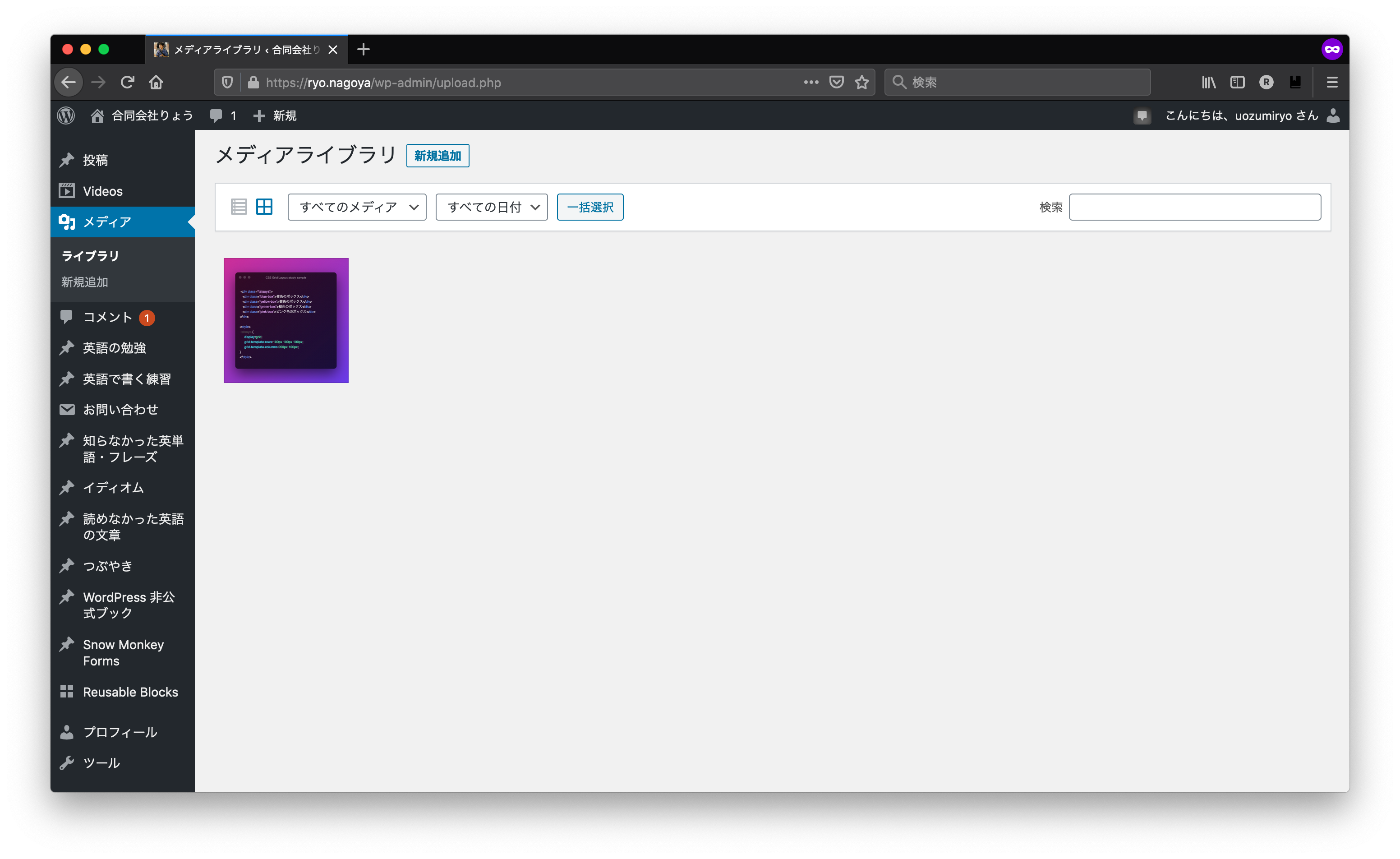Focus the media 検索 search field

coord(1194,207)
